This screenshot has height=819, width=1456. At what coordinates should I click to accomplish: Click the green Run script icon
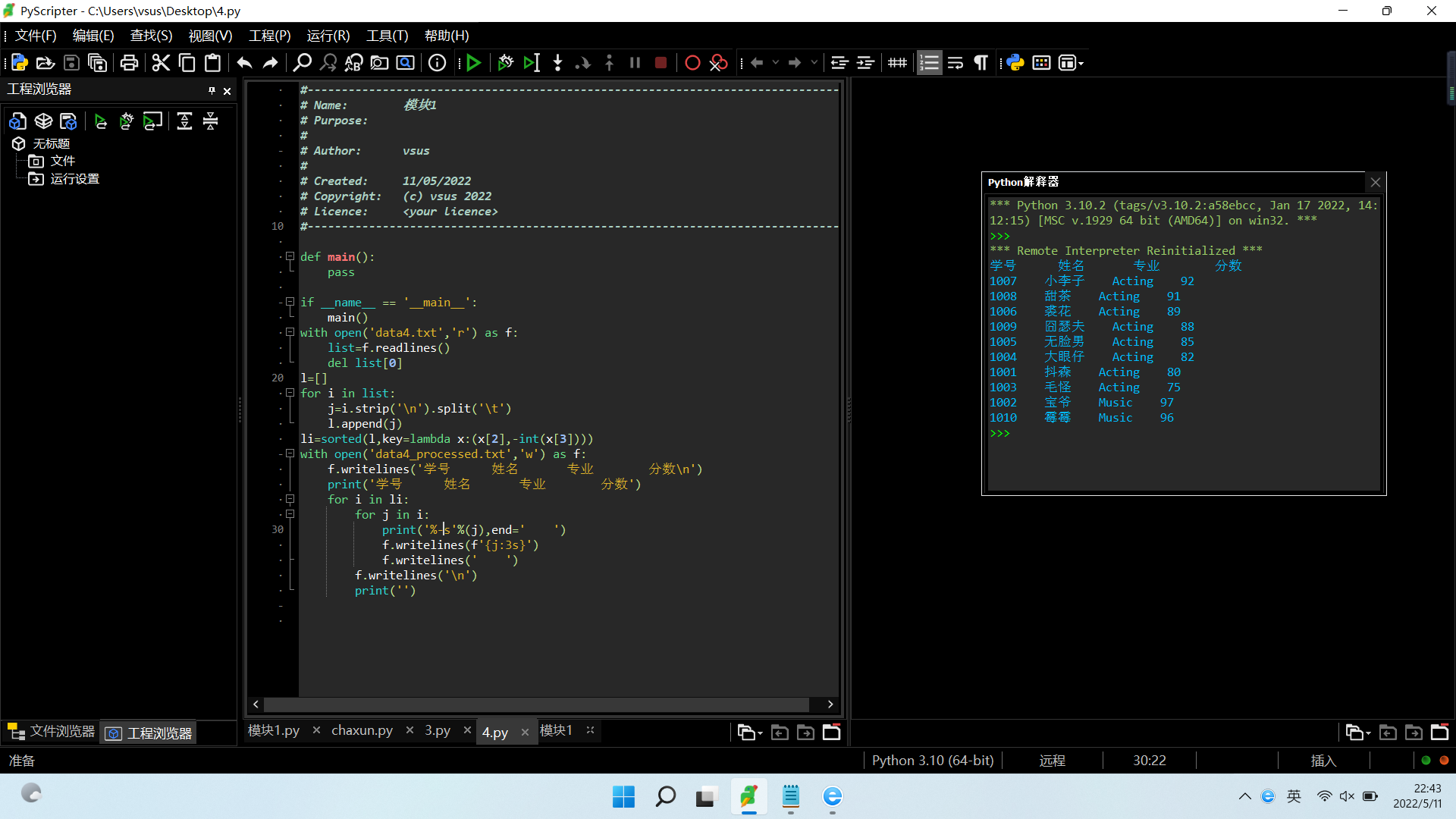474,63
